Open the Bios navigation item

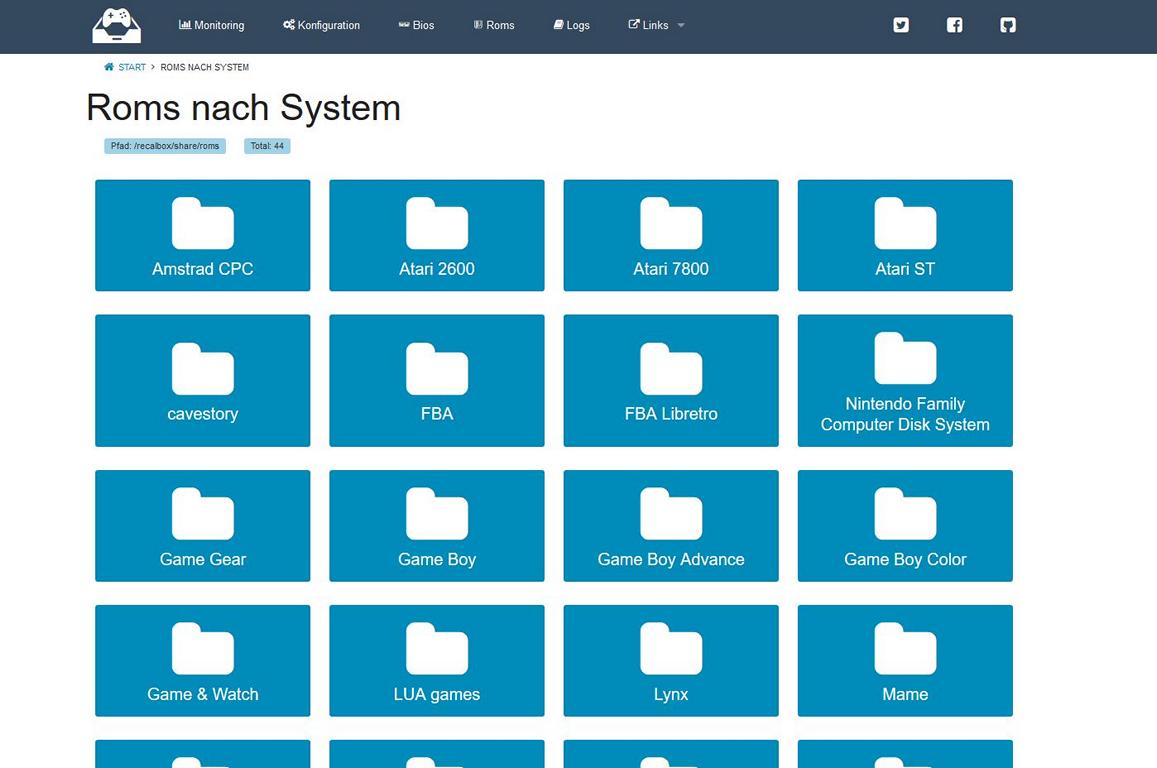(x=416, y=25)
